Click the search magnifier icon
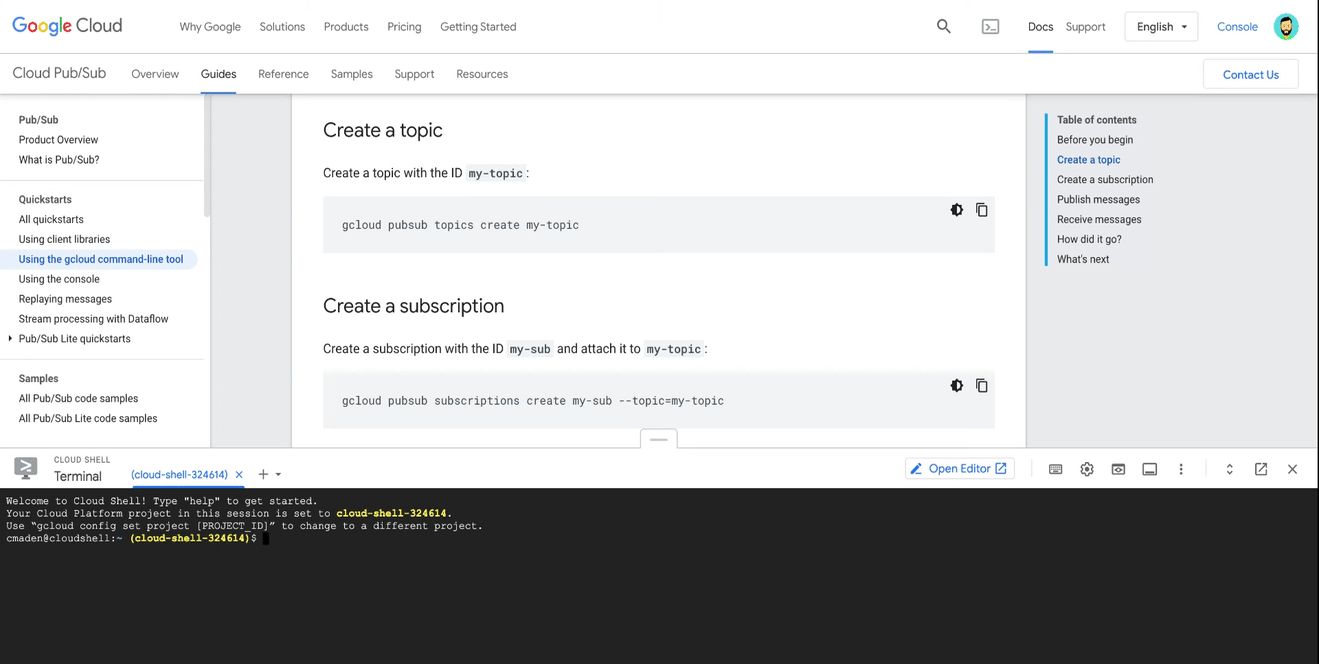 tap(943, 26)
